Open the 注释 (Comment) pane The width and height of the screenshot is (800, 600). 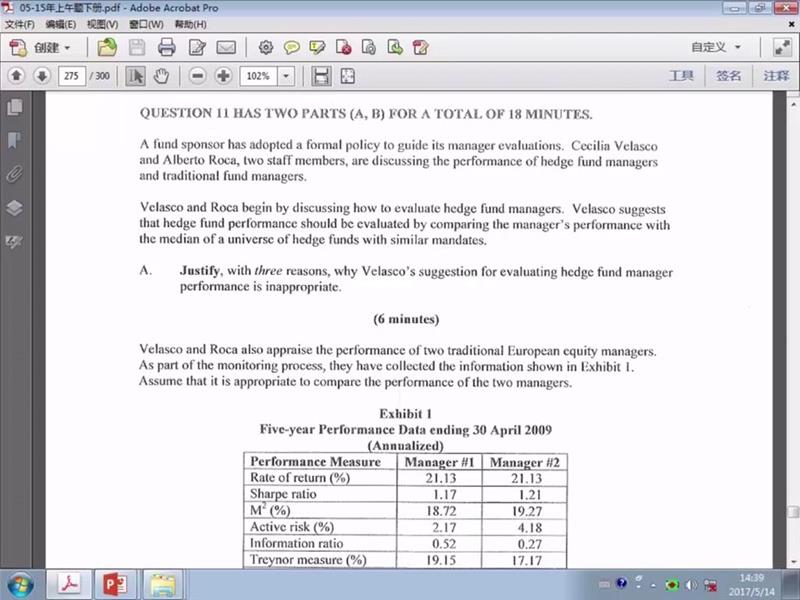tap(775, 76)
